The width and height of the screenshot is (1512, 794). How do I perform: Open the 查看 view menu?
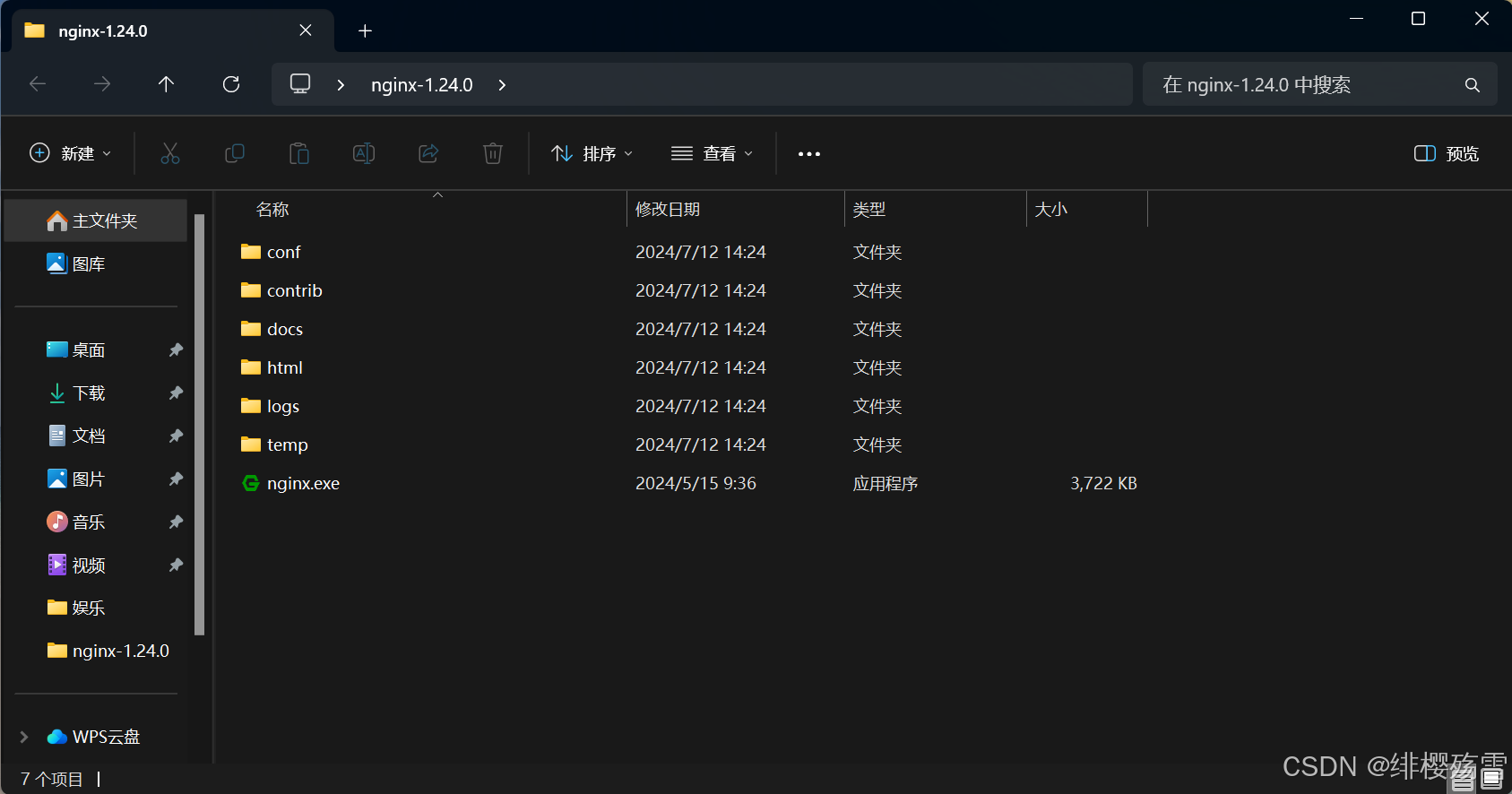pos(713,153)
